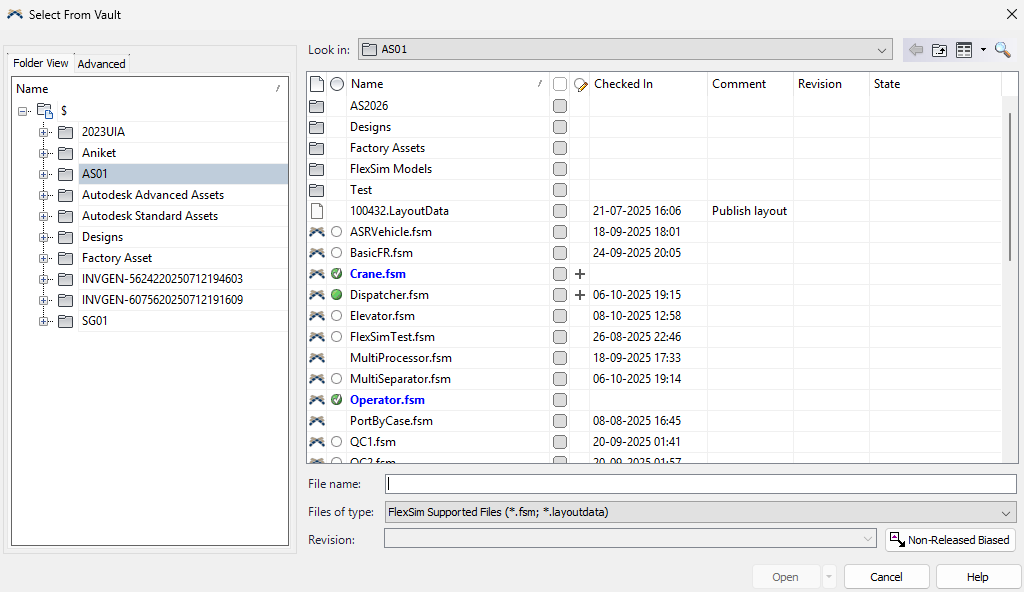
Task: Click the Up One Level folder icon
Action: pos(939,50)
